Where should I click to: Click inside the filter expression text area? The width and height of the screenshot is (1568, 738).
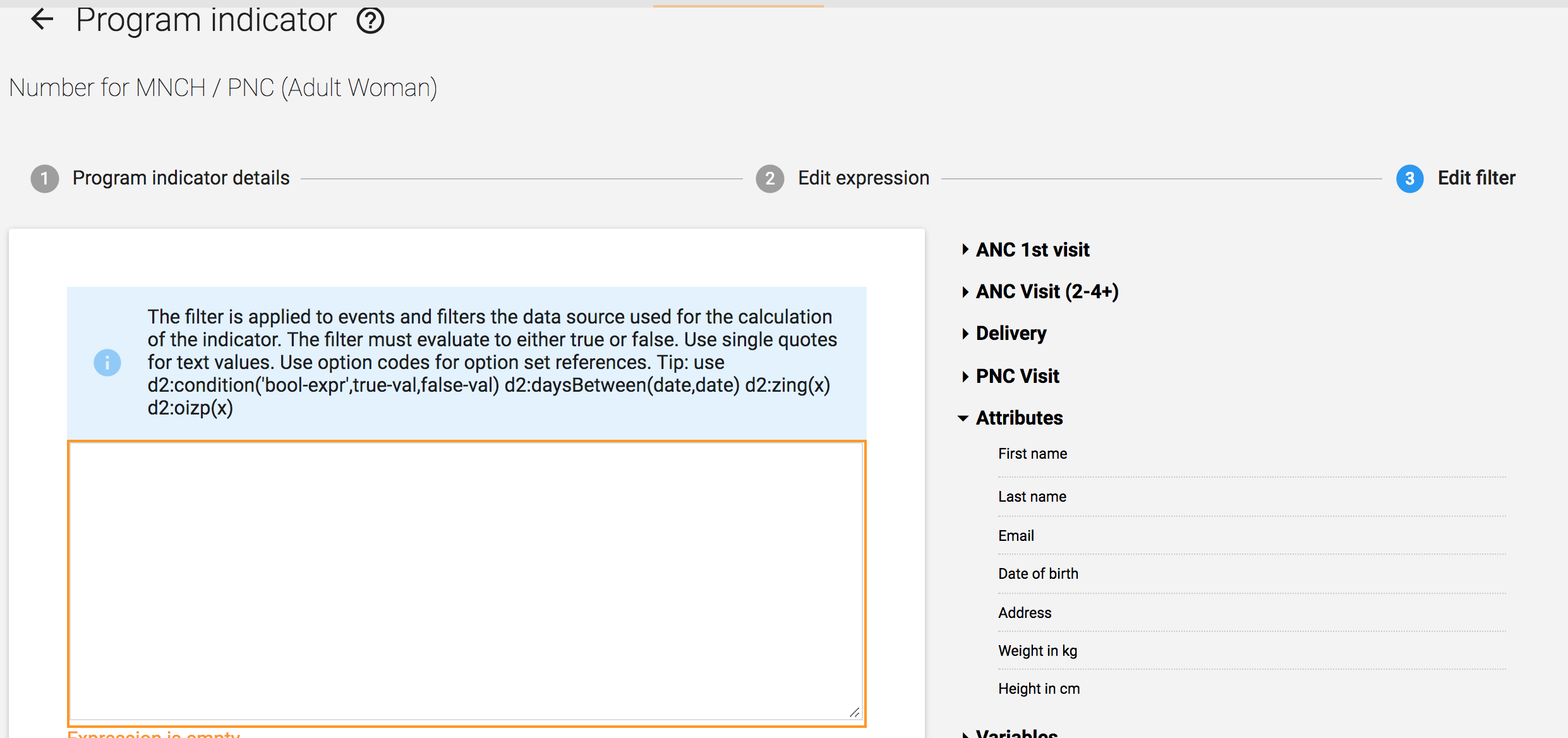tap(466, 581)
